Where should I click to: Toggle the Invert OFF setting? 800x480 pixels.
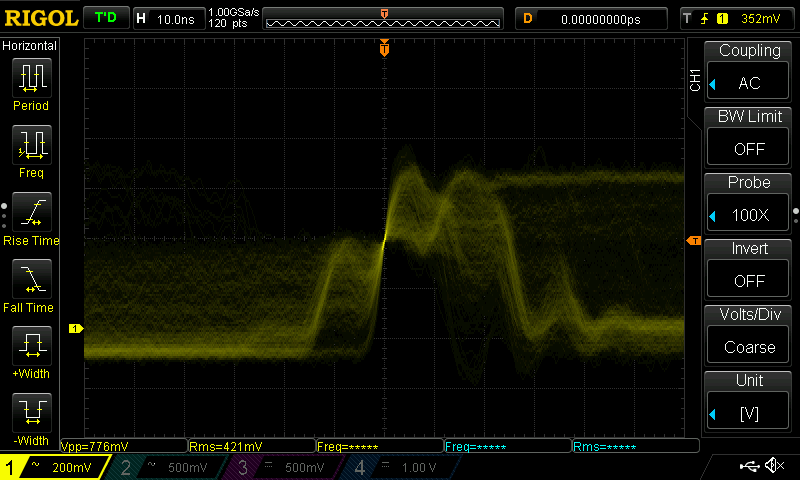point(749,270)
